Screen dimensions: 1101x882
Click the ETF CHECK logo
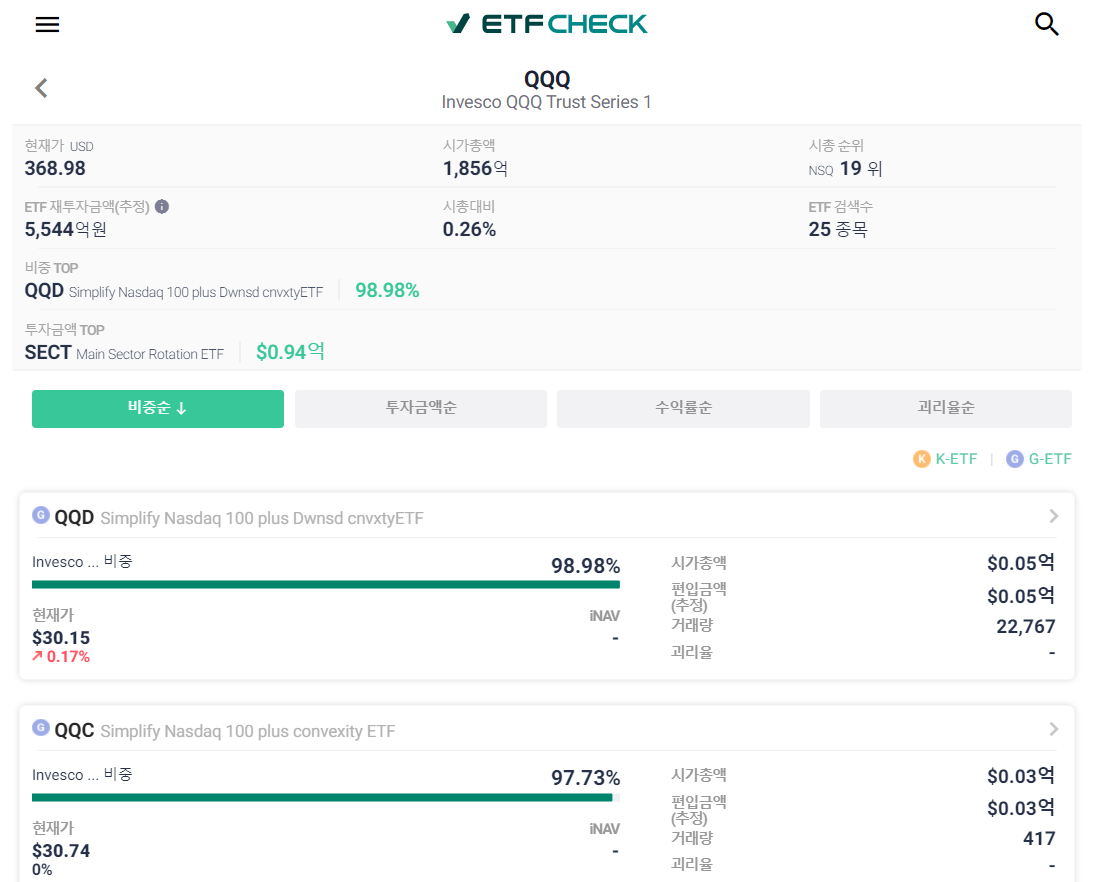[546, 24]
